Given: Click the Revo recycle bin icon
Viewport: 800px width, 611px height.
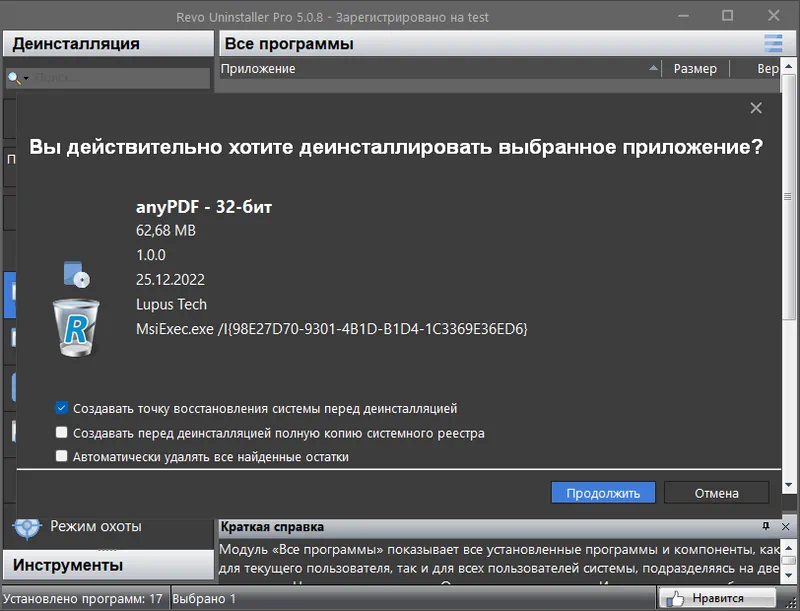Looking at the screenshot, I should 76,327.
